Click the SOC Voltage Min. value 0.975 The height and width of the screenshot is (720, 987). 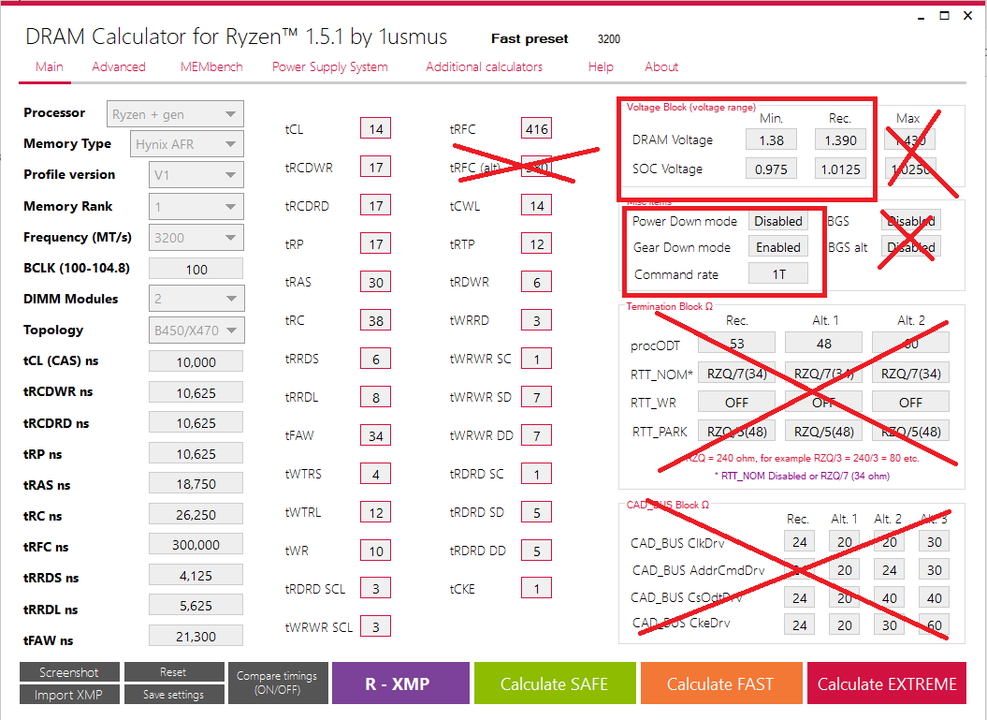tap(771, 169)
